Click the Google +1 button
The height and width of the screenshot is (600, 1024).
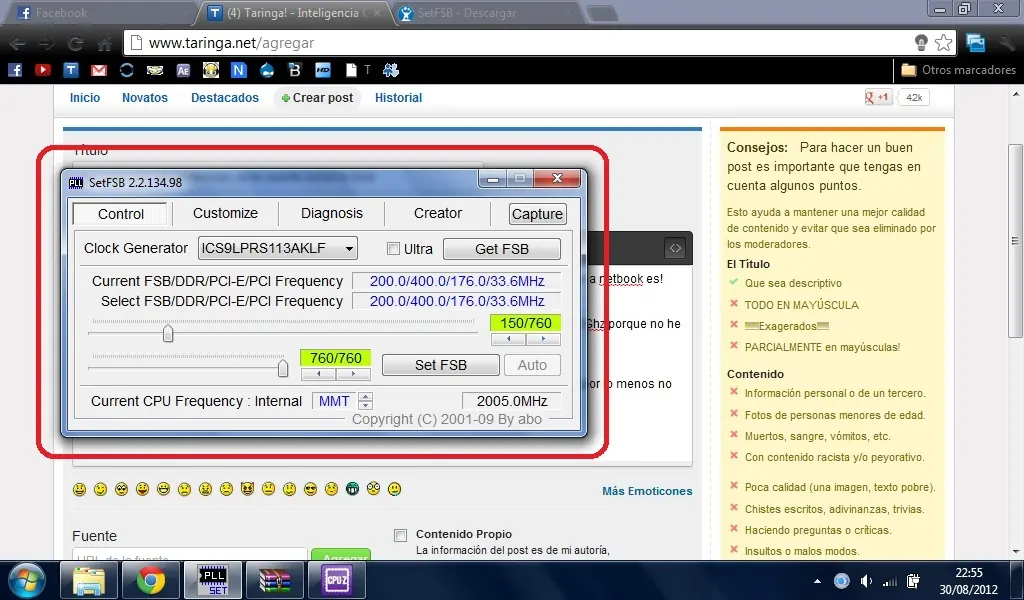(878, 98)
